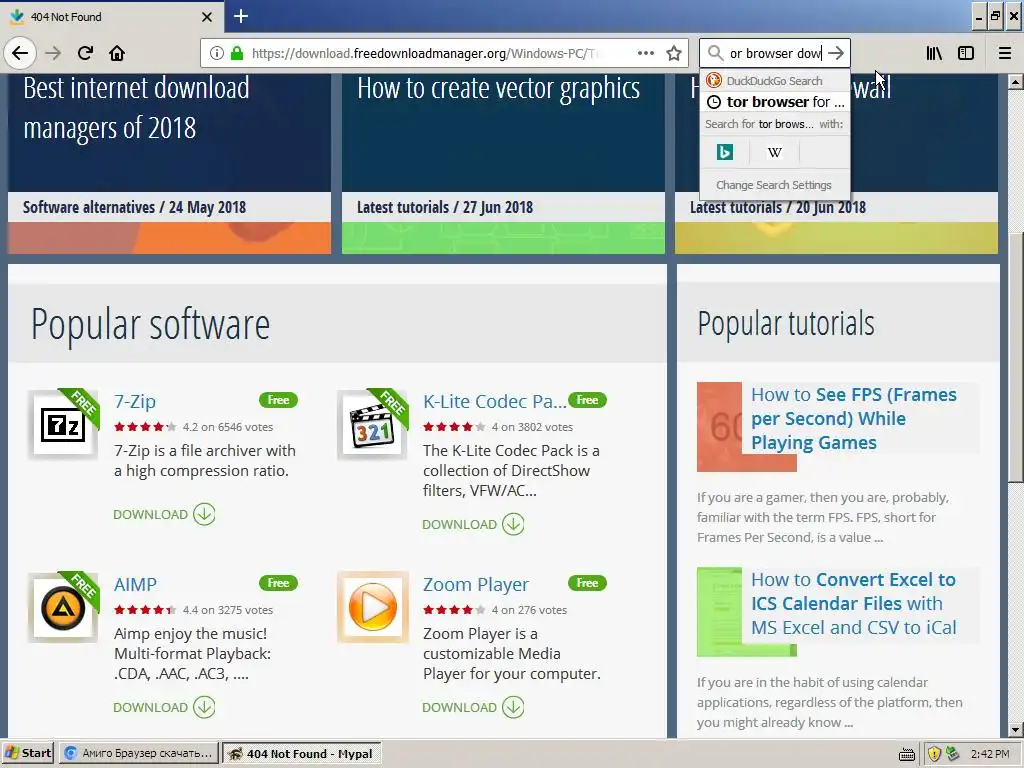This screenshot has height=768, width=1024.
Task: Click the 7-Zip title link
Action: [x=135, y=401]
